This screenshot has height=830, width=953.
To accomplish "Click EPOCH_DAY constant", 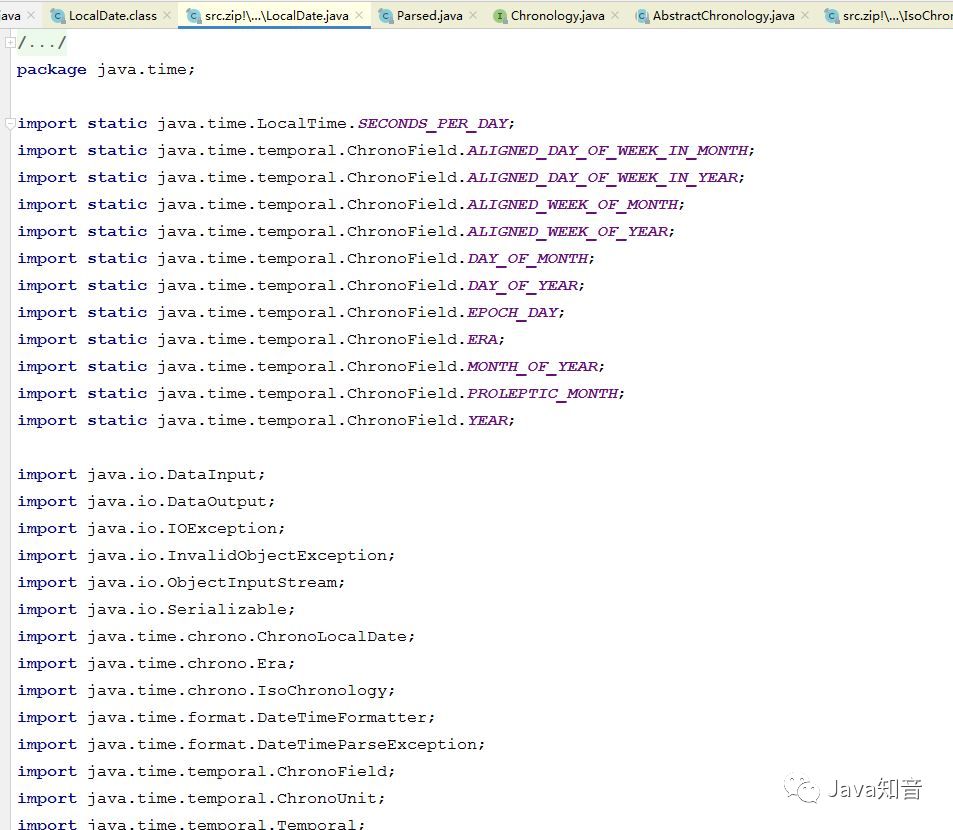I will coord(513,312).
